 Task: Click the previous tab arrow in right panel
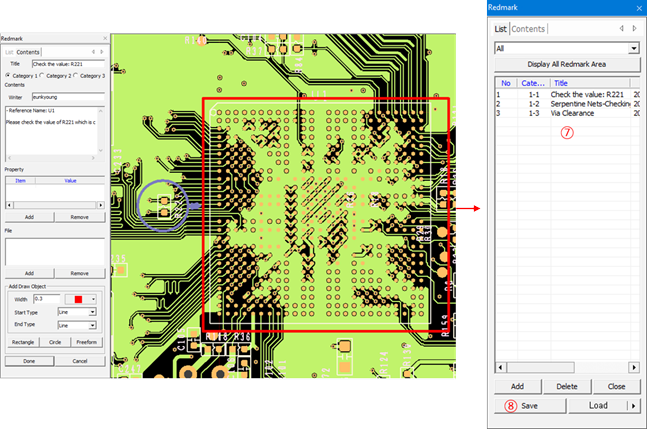click(622, 29)
